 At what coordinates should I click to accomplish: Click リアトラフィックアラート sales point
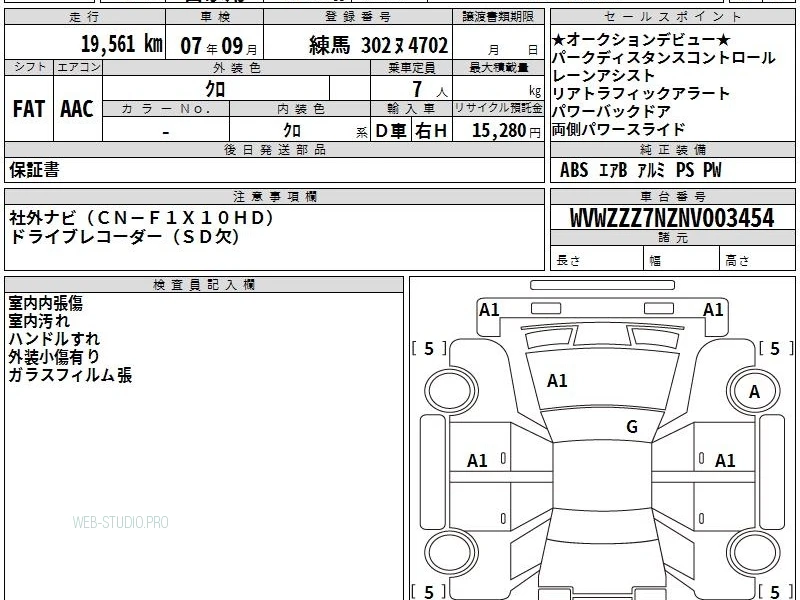tap(641, 93)
